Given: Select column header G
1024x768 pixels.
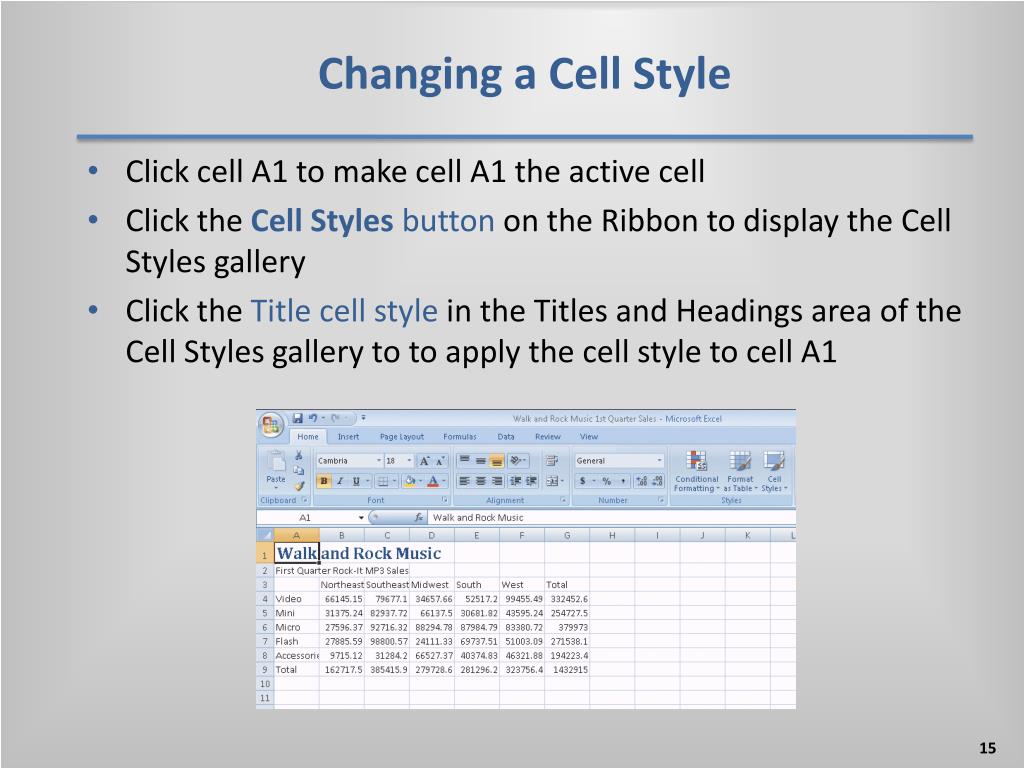Looking at the screenshot, I should 567,536.
